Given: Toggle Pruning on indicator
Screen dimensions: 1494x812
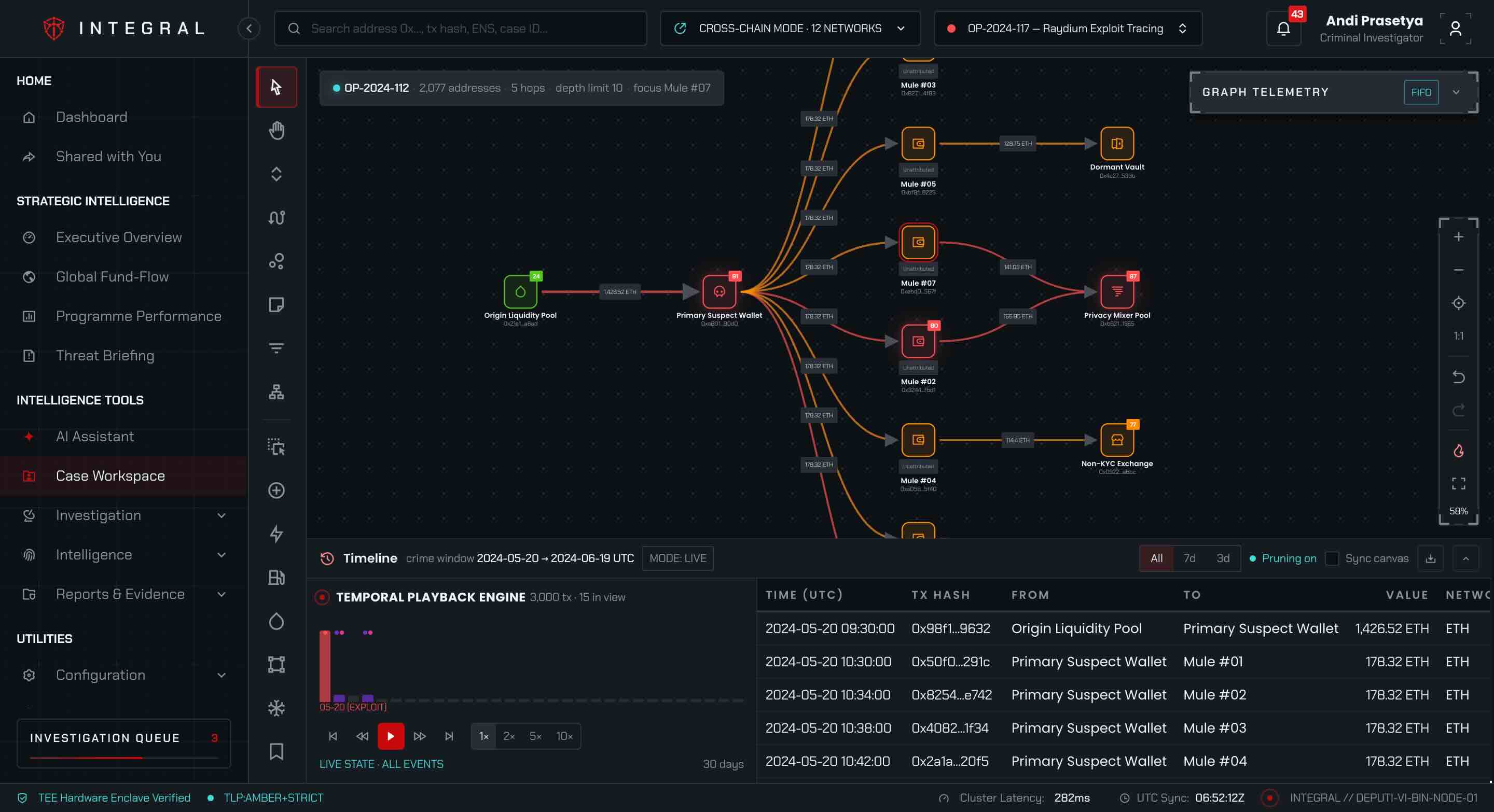Looking at the screenshot, I should pos(1282,558).
